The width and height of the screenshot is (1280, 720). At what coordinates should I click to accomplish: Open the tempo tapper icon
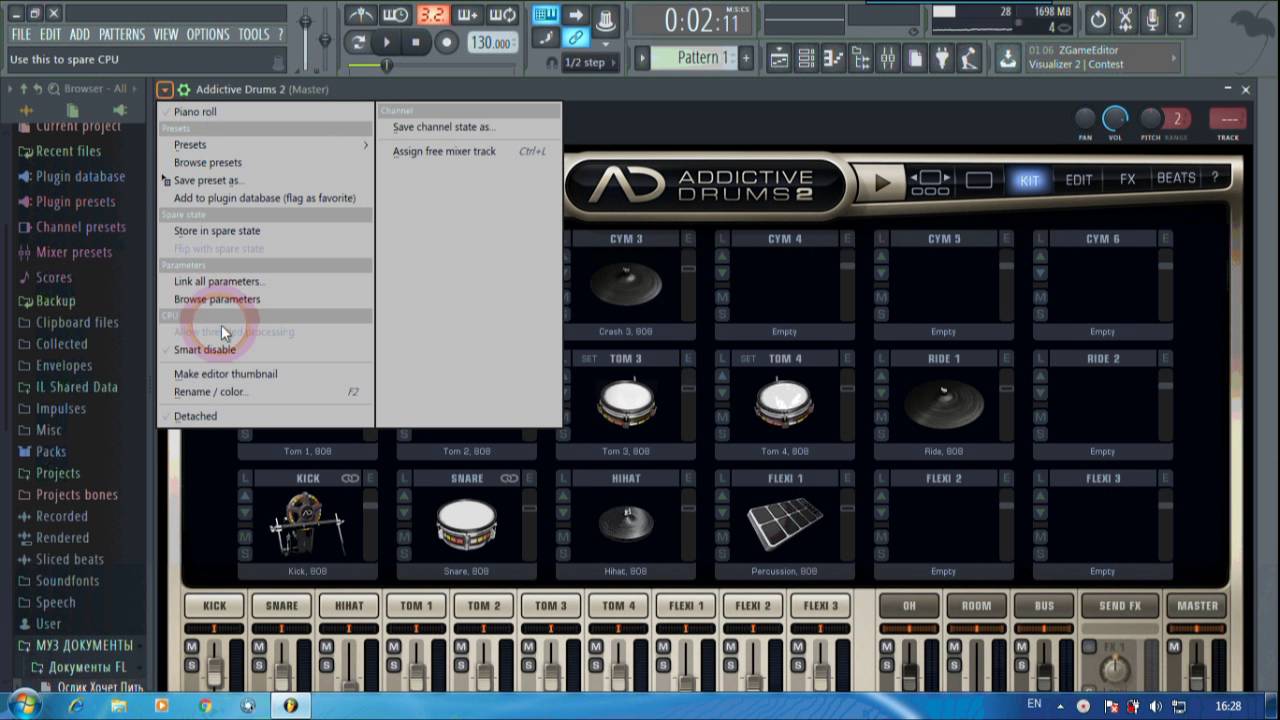click(969, 59)
